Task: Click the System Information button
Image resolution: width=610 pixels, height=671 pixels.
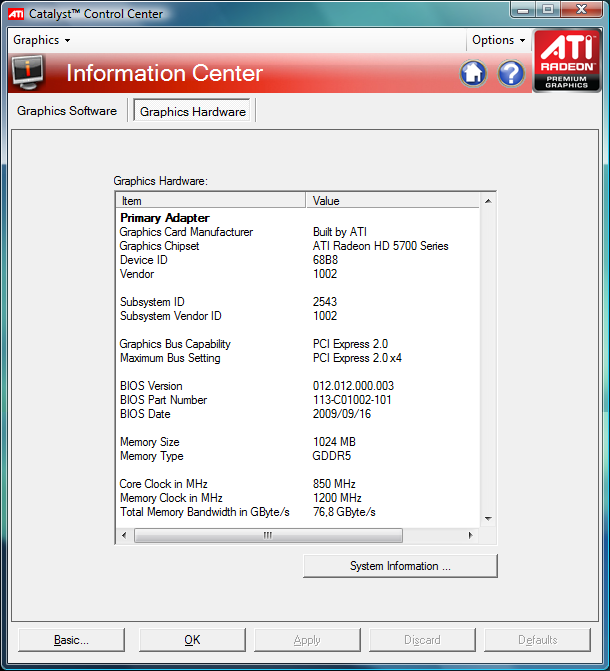Action: click(x=400, y=566)
